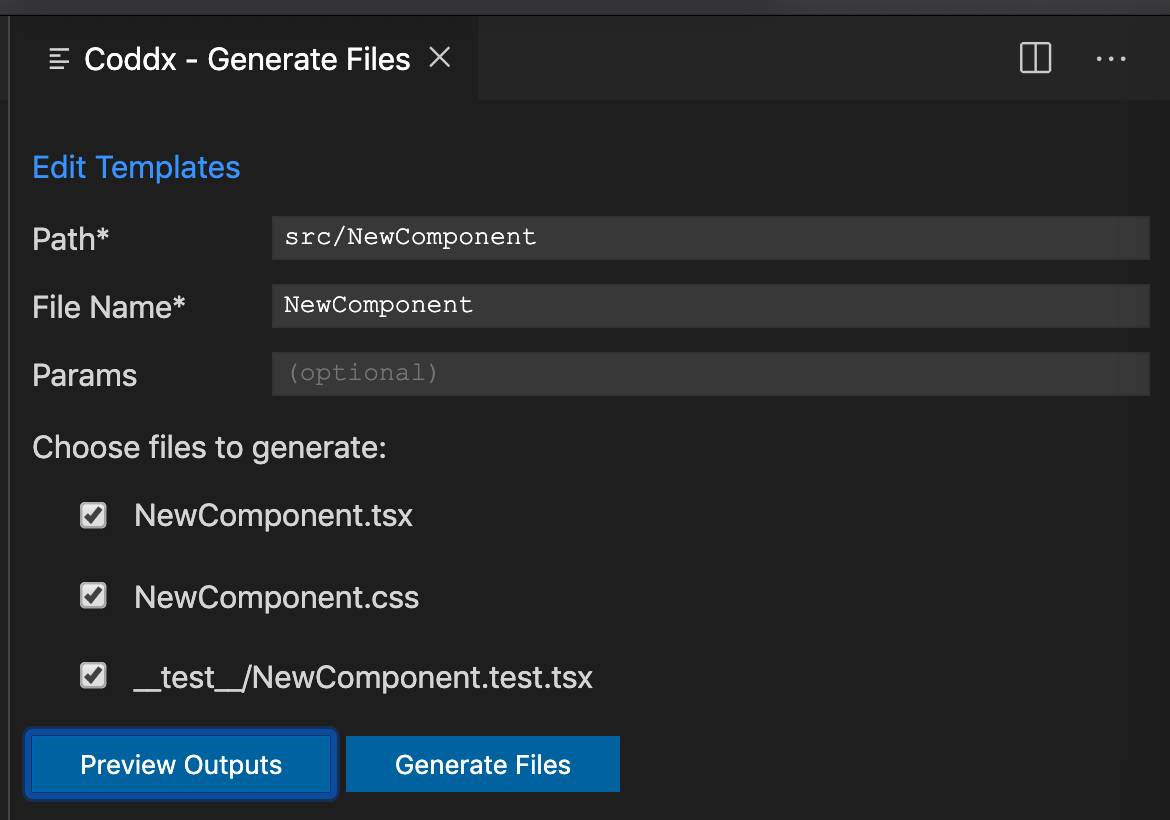
Task: Uncheck the NewComponent.css checkbox
Action: (93, 595)
